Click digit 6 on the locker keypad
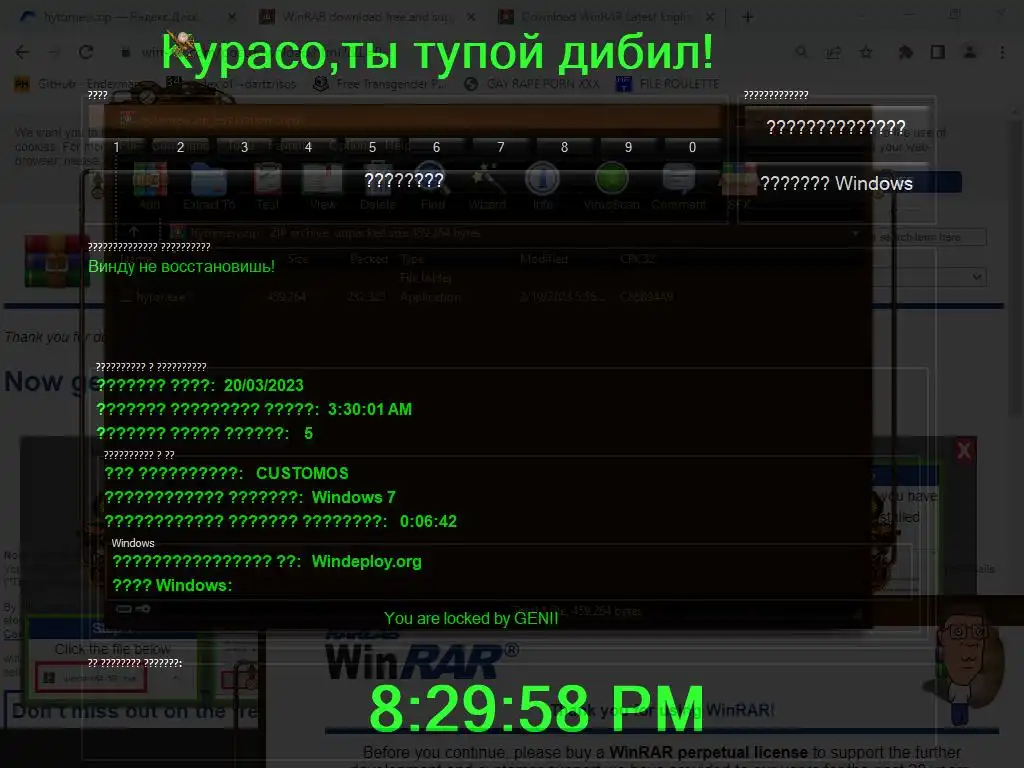The width and height of the screenshot is (1024, 768). (x=436, y=147)
